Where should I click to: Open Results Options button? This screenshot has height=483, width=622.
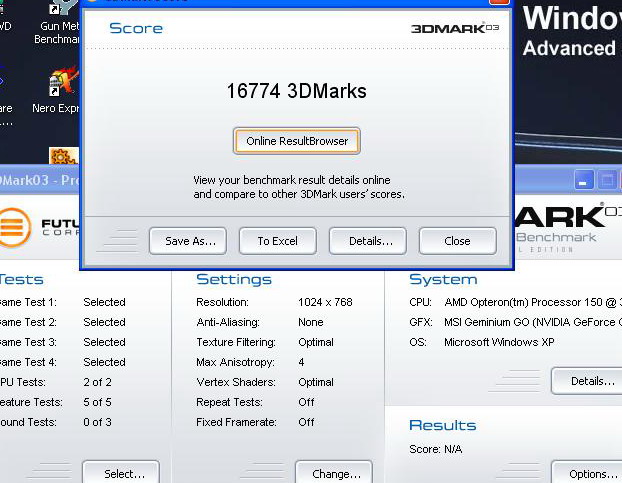[x=587, y=473]
